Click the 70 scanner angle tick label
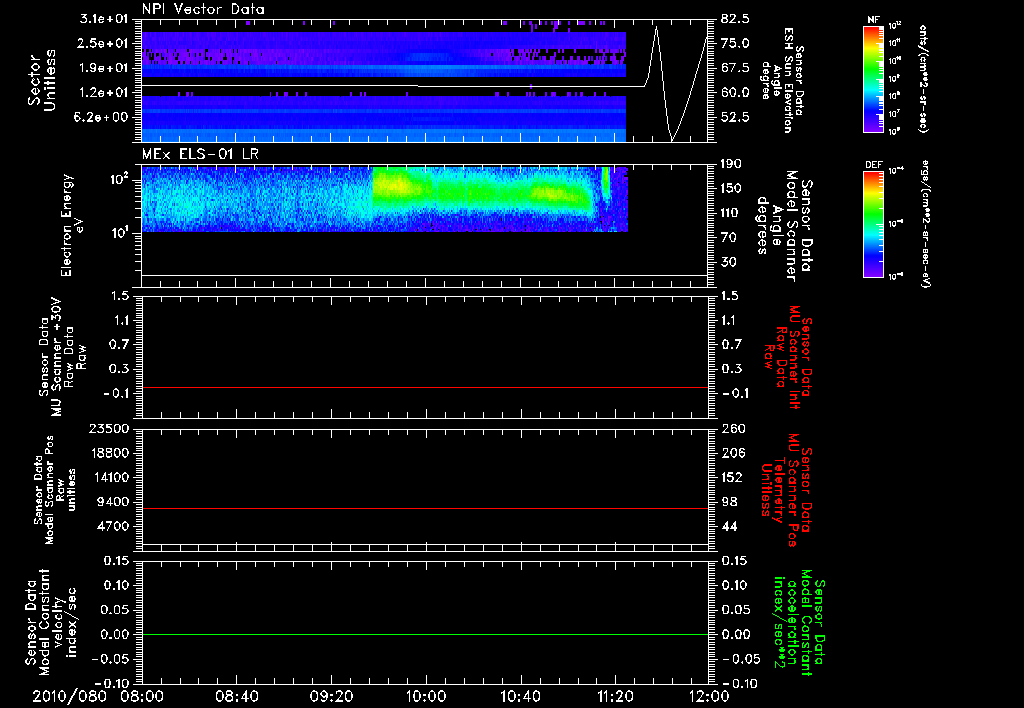 728,238
